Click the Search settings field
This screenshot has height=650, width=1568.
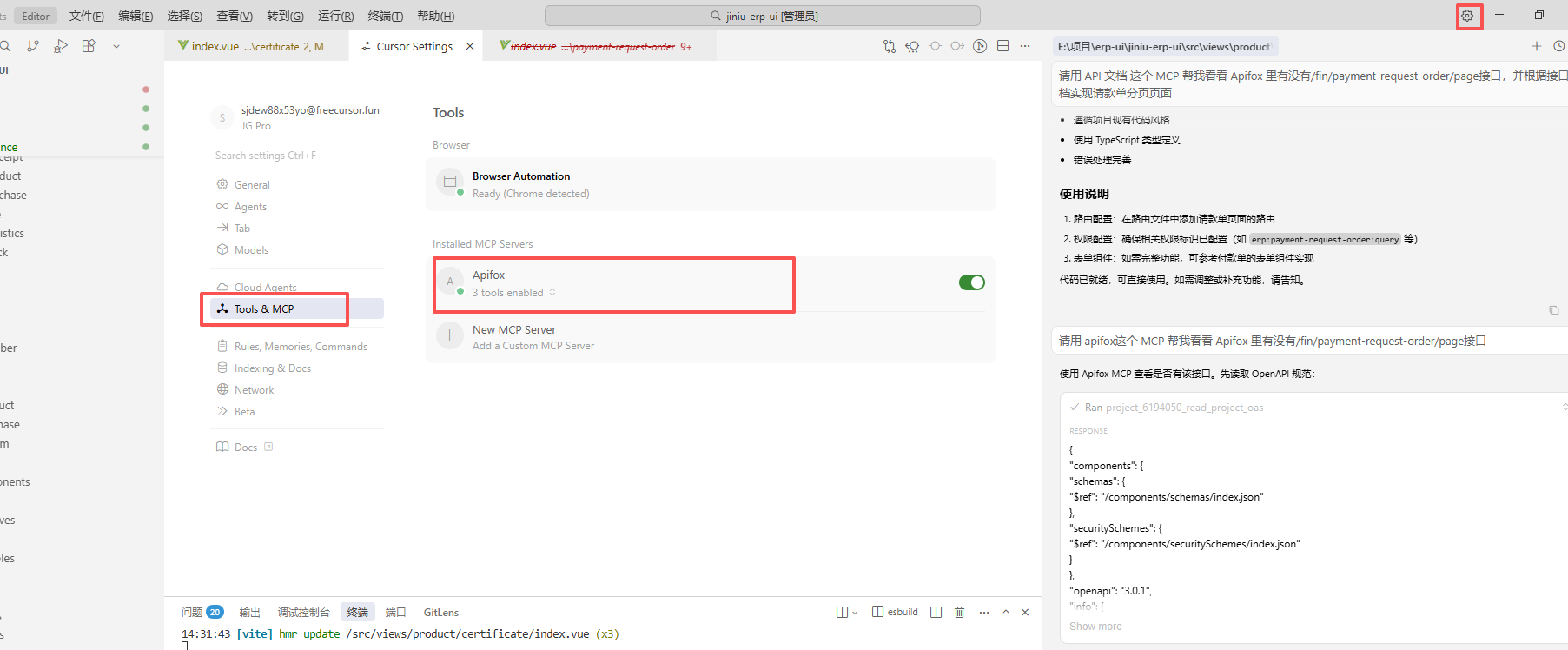296,156
